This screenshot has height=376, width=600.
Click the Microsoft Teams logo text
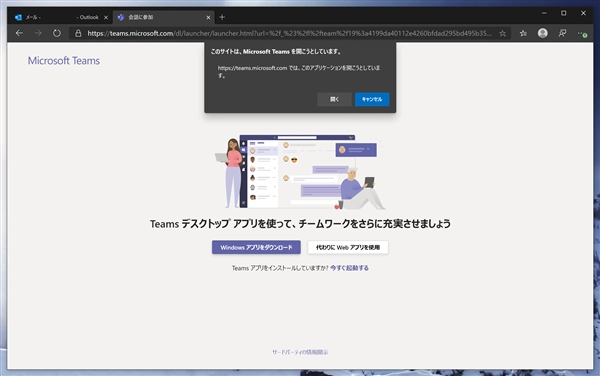[x=64, y=60]
